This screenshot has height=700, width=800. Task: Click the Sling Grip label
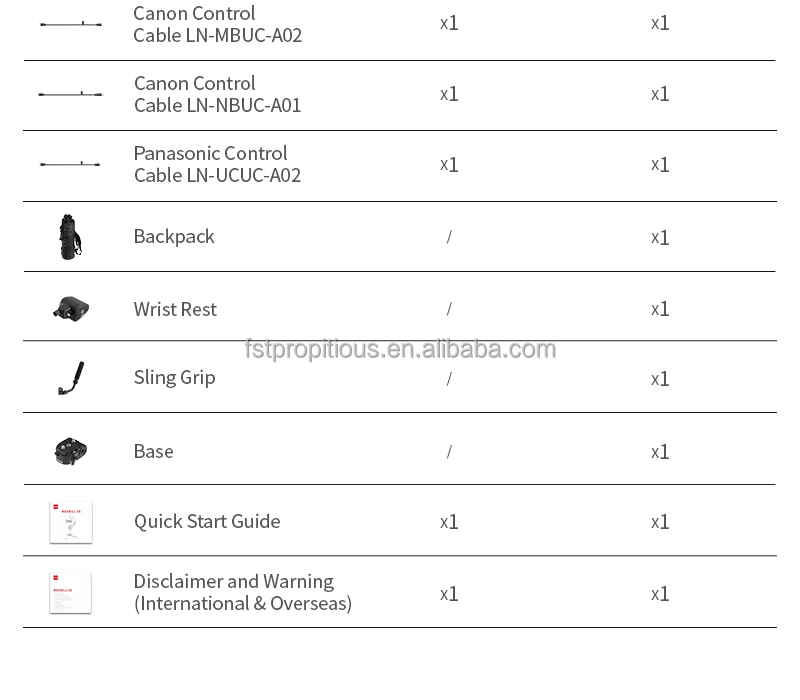[174, 378]
